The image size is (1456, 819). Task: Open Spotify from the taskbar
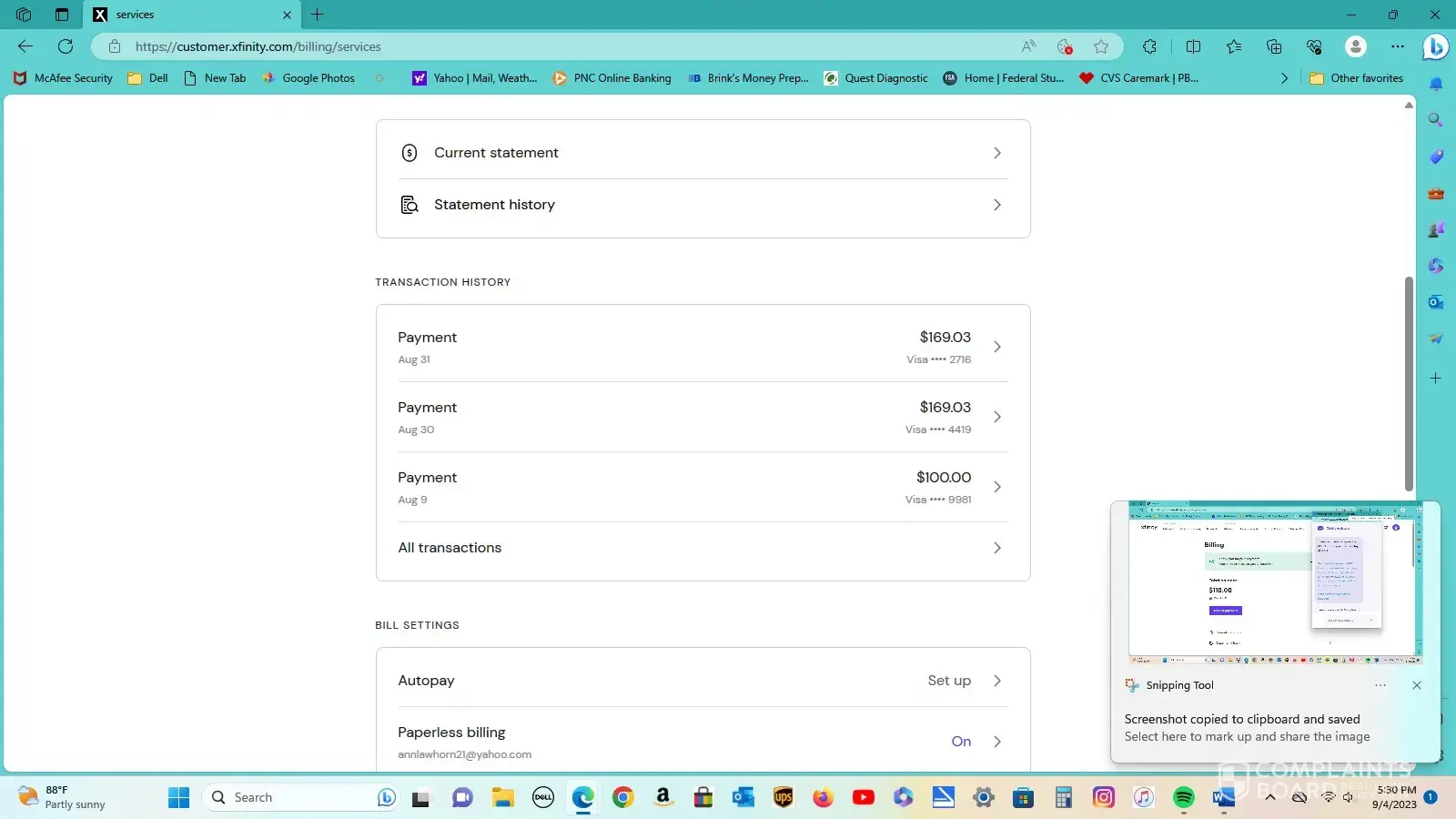1184,798
